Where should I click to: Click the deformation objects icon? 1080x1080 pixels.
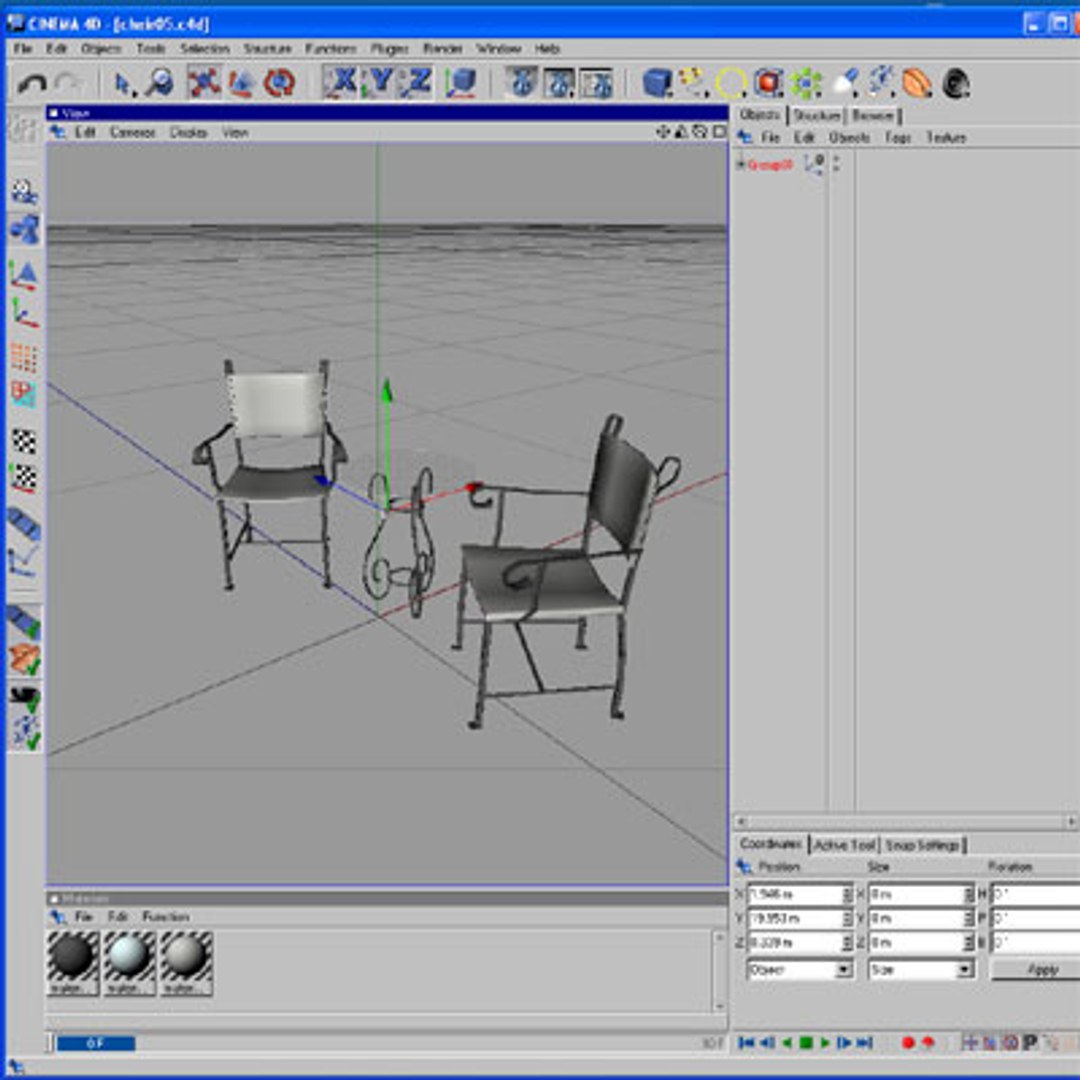881,81
